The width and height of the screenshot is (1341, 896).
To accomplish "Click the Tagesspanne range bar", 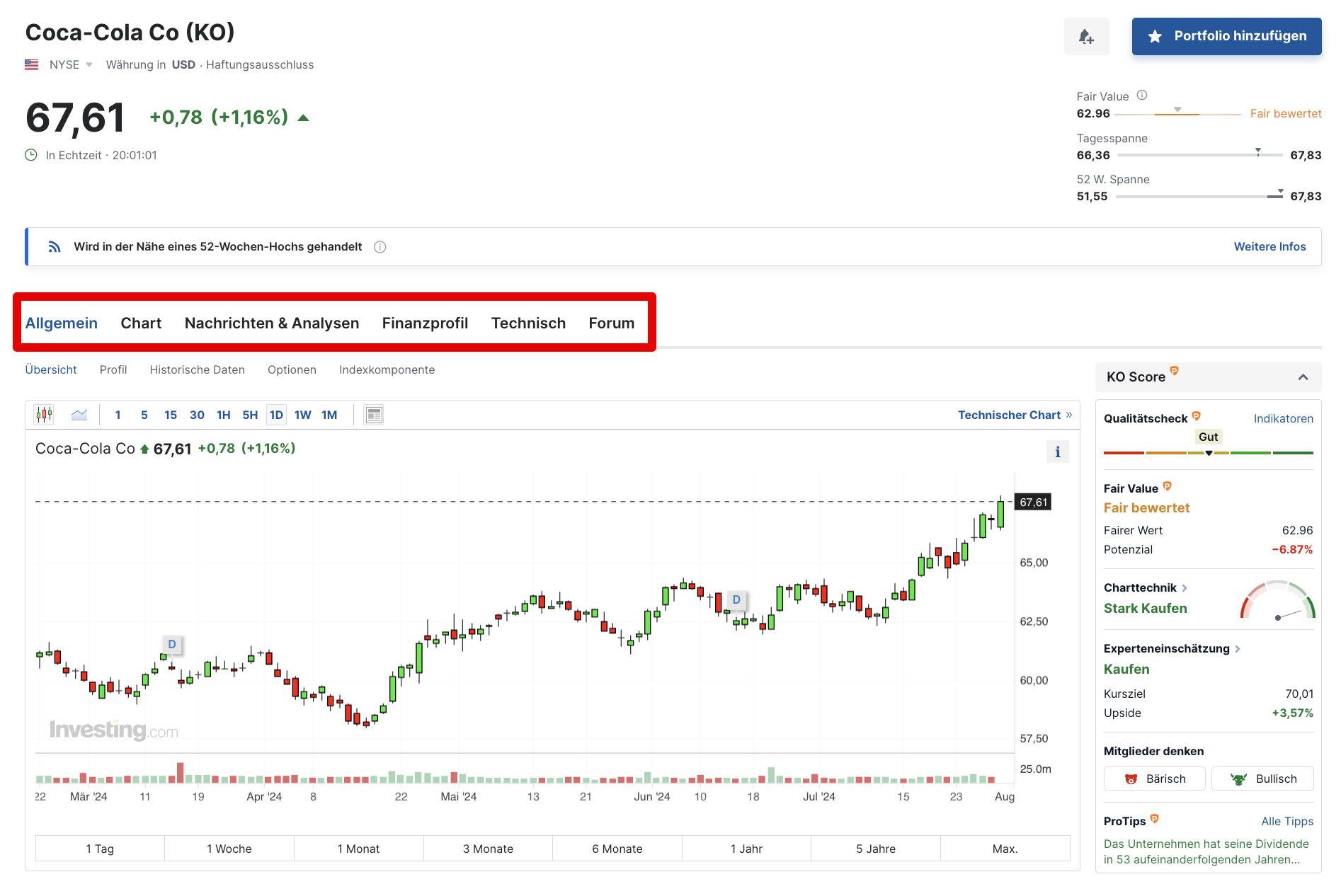I will 1199,154.
